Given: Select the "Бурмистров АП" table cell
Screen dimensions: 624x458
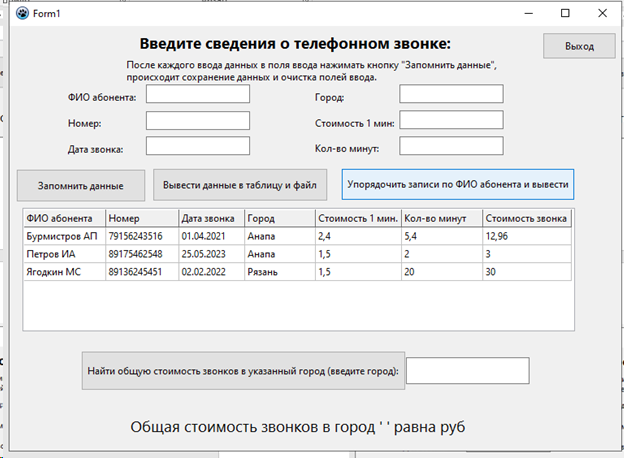Looking at the screenshot, I should point(64,236).
